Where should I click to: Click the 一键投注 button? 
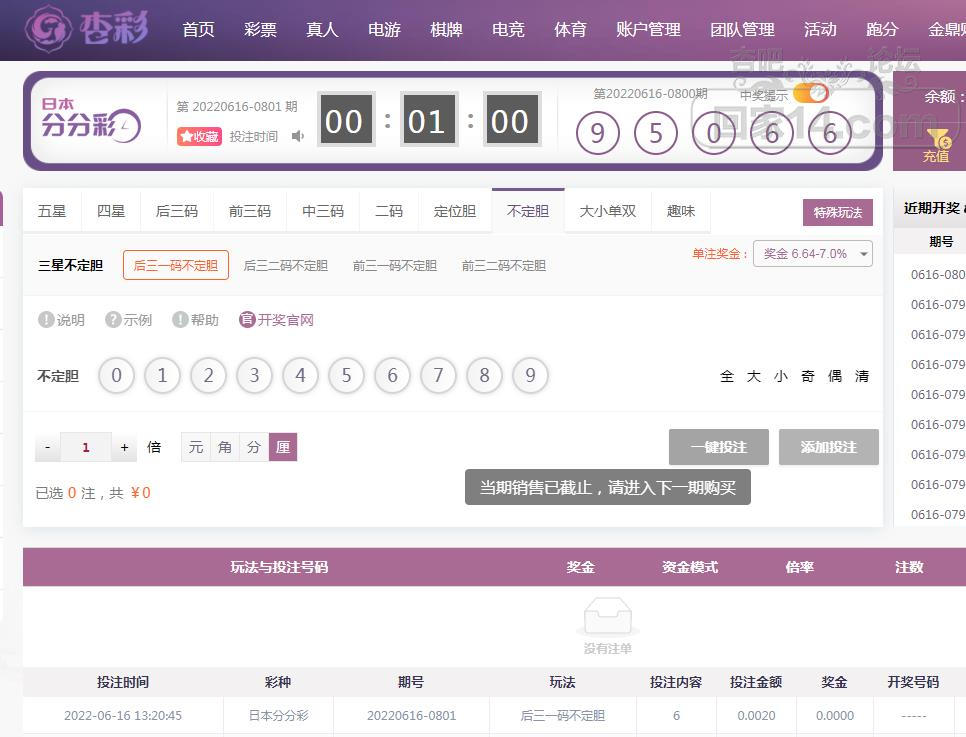[x=718, y=447]
